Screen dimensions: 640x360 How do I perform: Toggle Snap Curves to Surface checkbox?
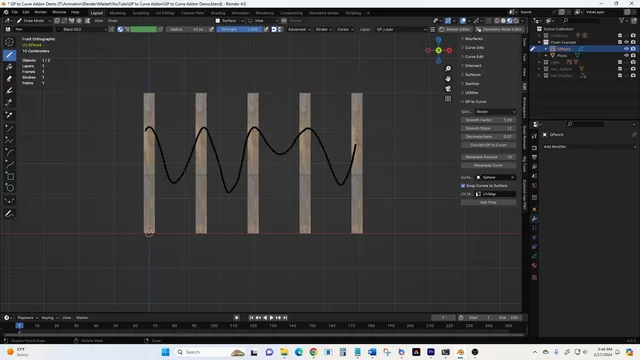click(x=463, y=186)
